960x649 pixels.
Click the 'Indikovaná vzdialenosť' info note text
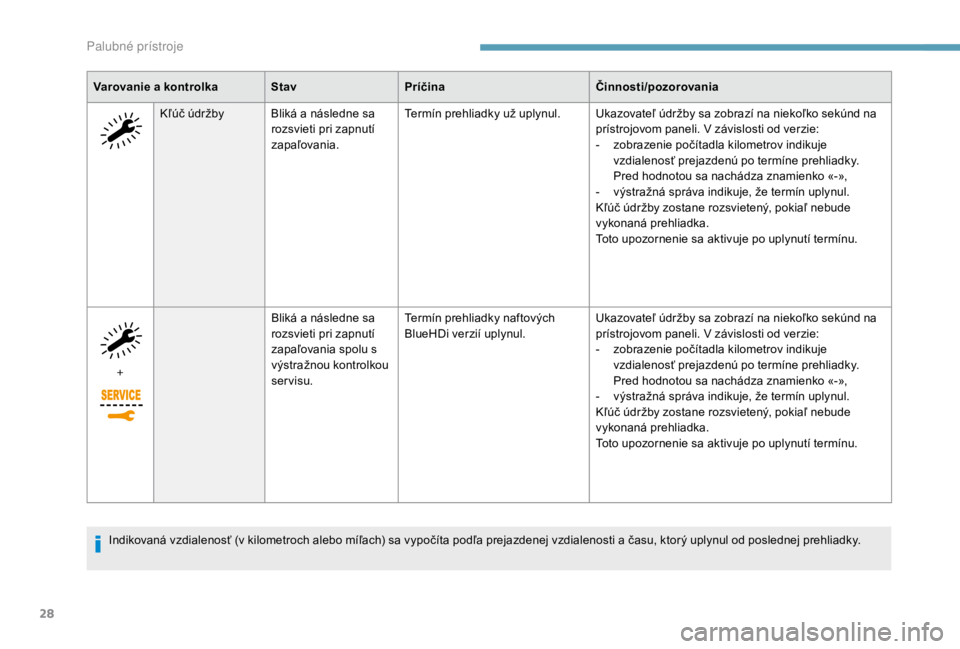pos(484,540)
